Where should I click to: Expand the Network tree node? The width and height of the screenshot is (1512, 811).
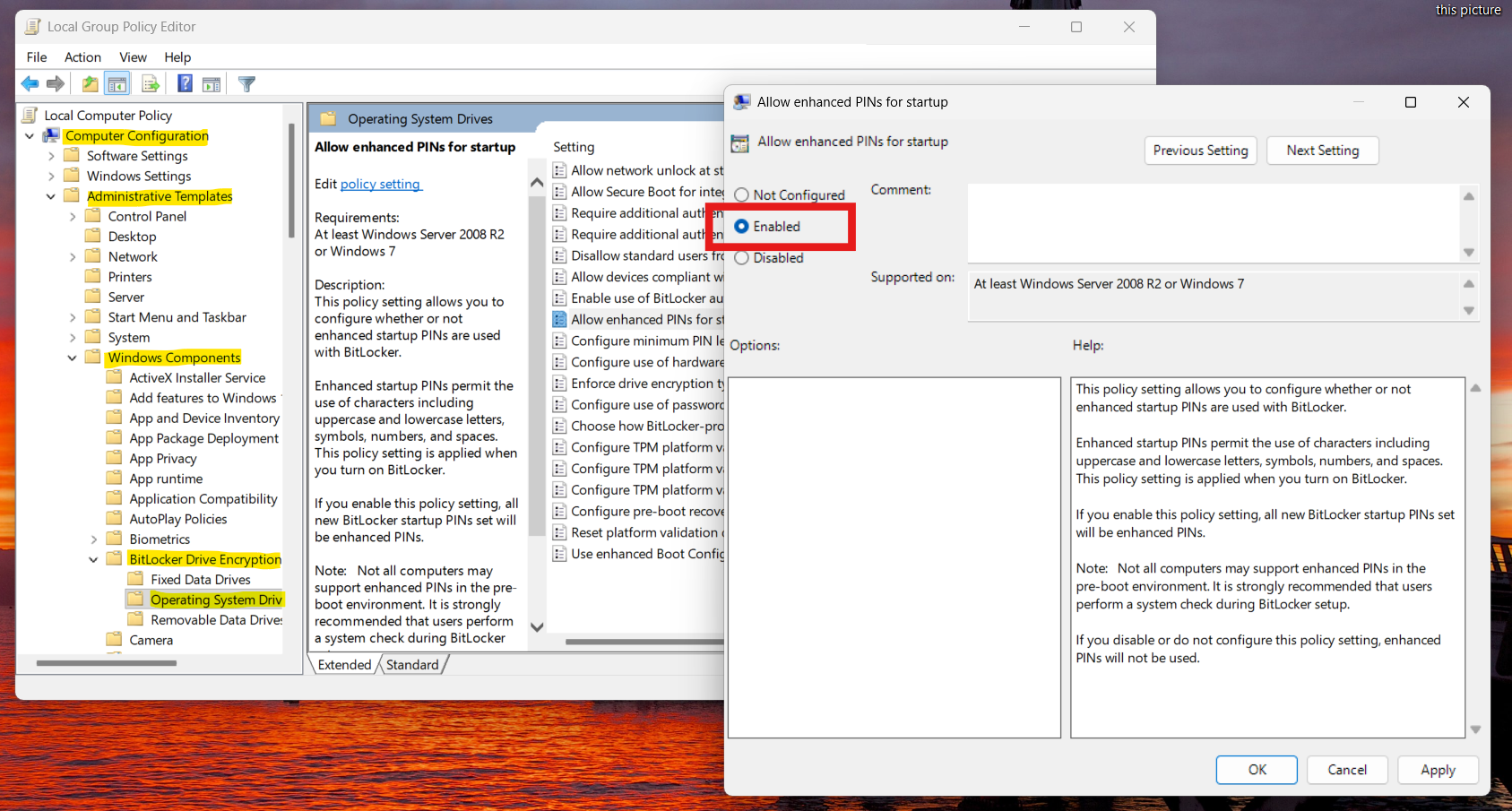click(x=73, y=256)
